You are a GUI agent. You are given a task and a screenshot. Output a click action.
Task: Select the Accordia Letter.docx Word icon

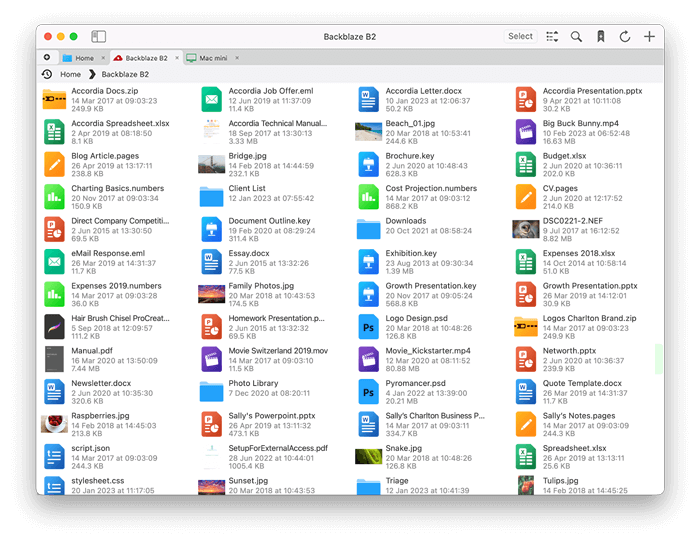point(368,99)
